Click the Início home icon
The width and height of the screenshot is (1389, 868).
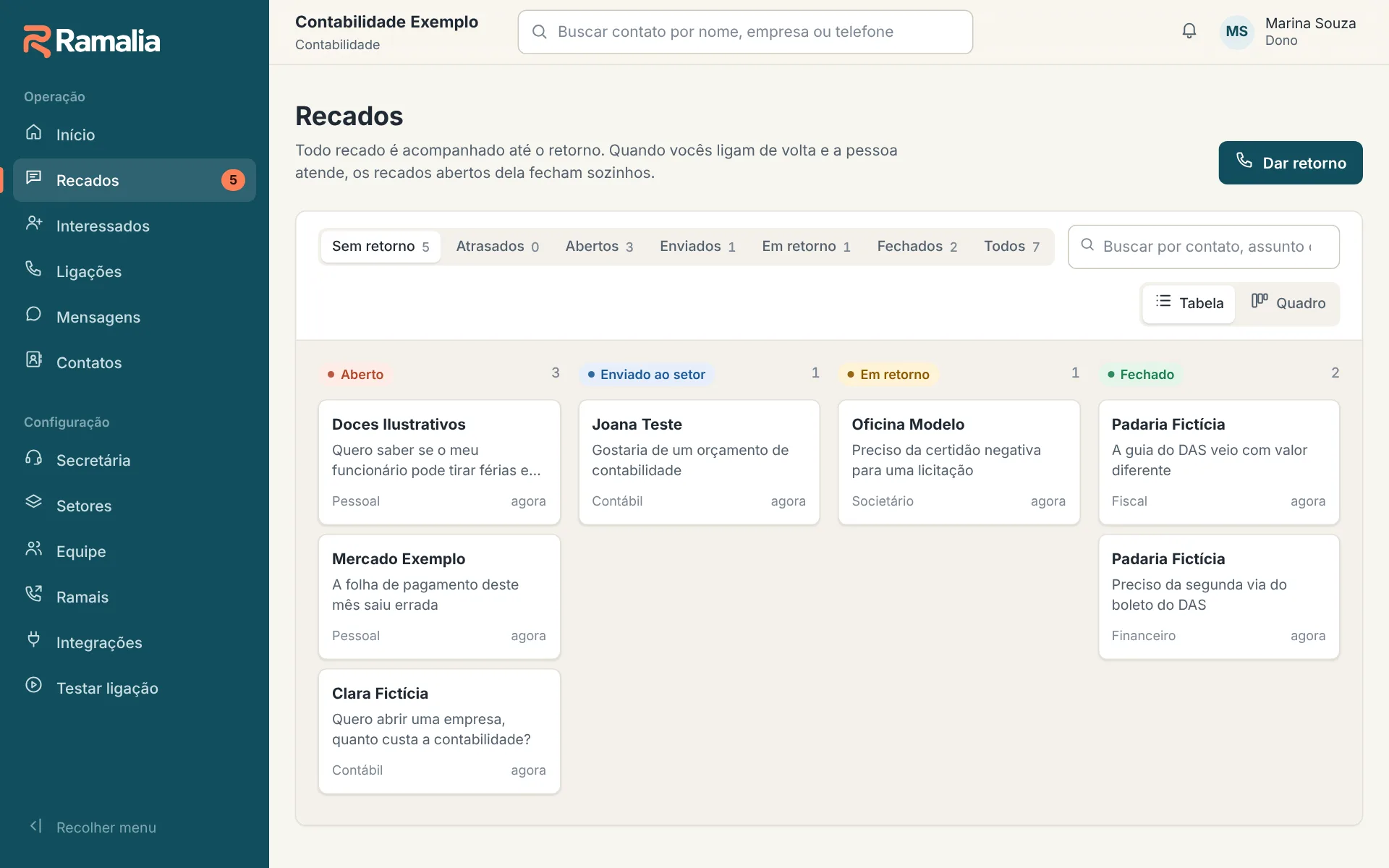pos(34,132)
